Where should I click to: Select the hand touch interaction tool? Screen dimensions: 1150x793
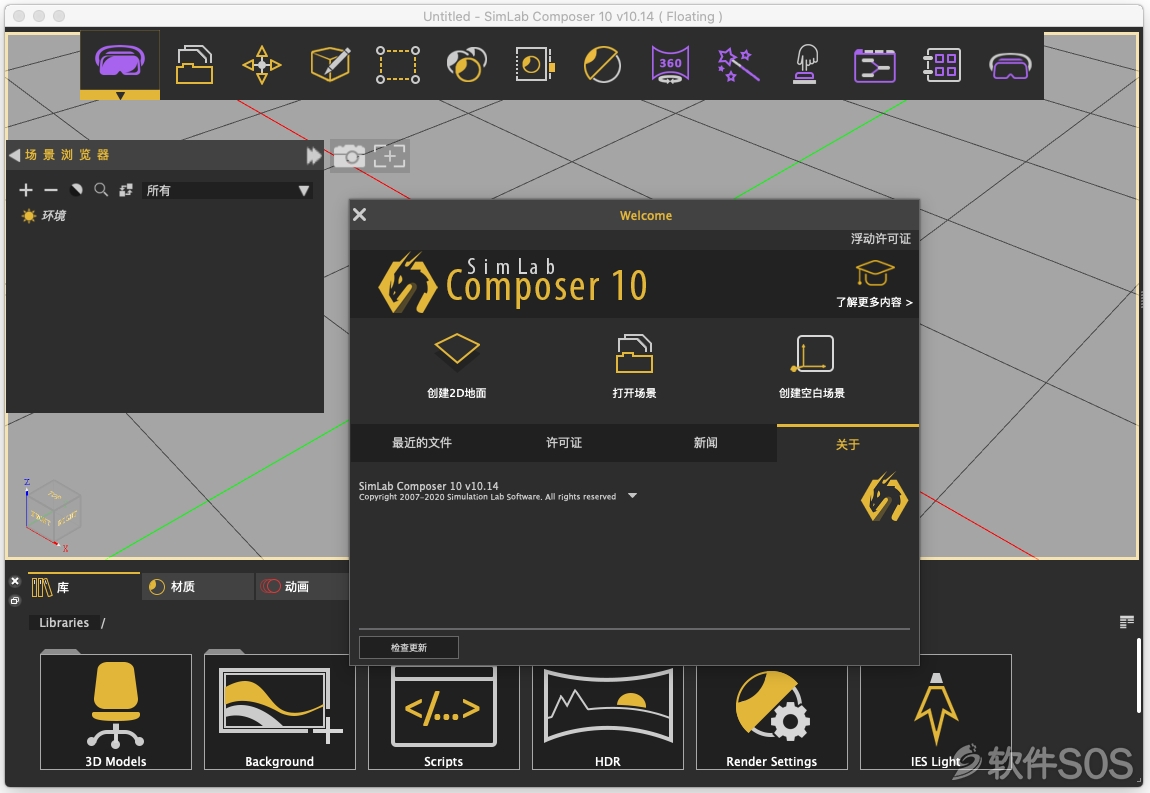pos(805,65)
